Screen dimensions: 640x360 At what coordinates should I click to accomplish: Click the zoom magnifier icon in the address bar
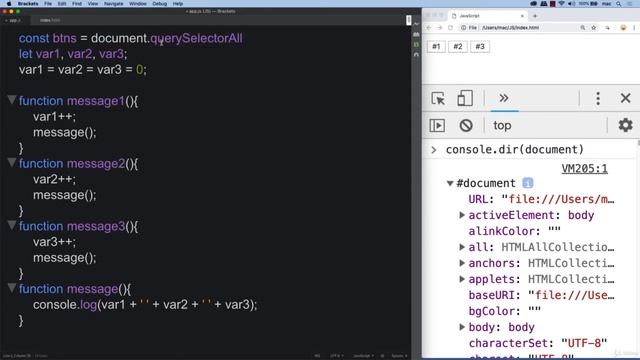(582, 28)
